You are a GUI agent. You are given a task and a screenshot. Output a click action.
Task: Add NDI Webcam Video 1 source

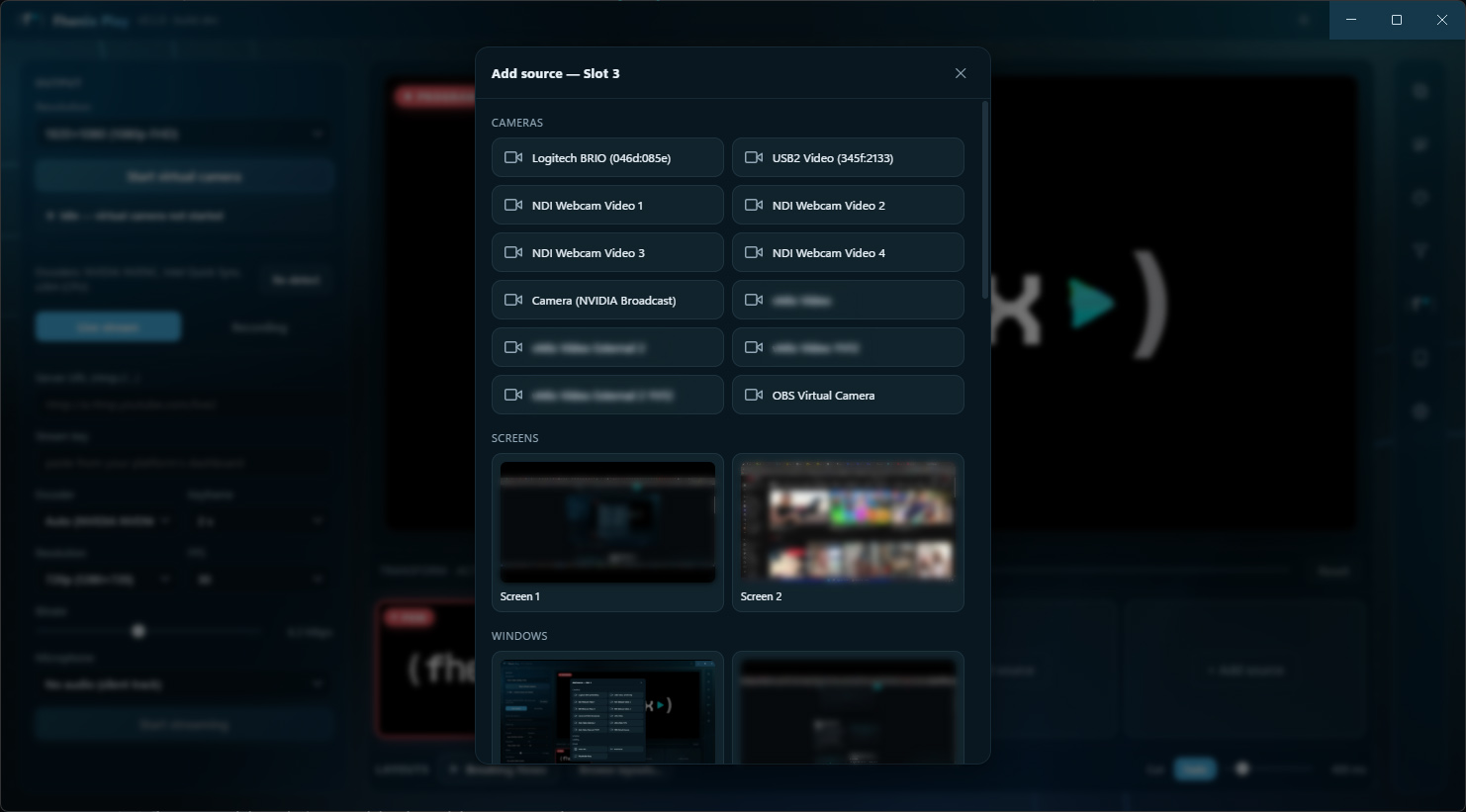pos(607,205)
